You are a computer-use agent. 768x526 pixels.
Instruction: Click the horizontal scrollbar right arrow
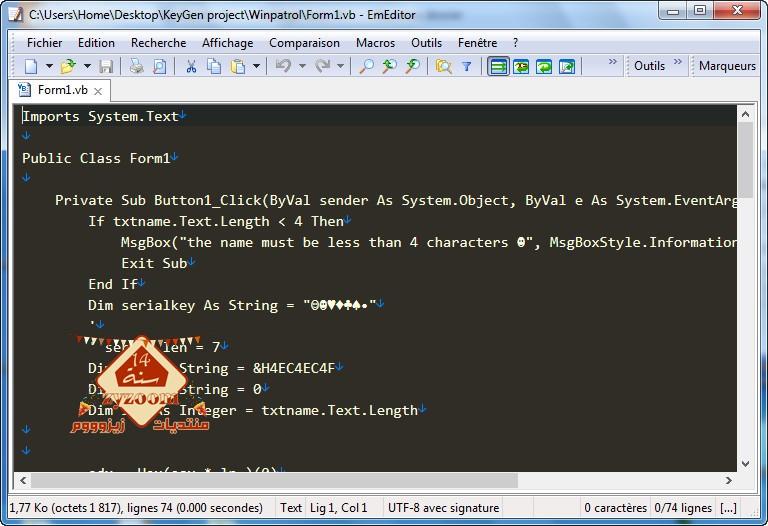click(729, 480)
